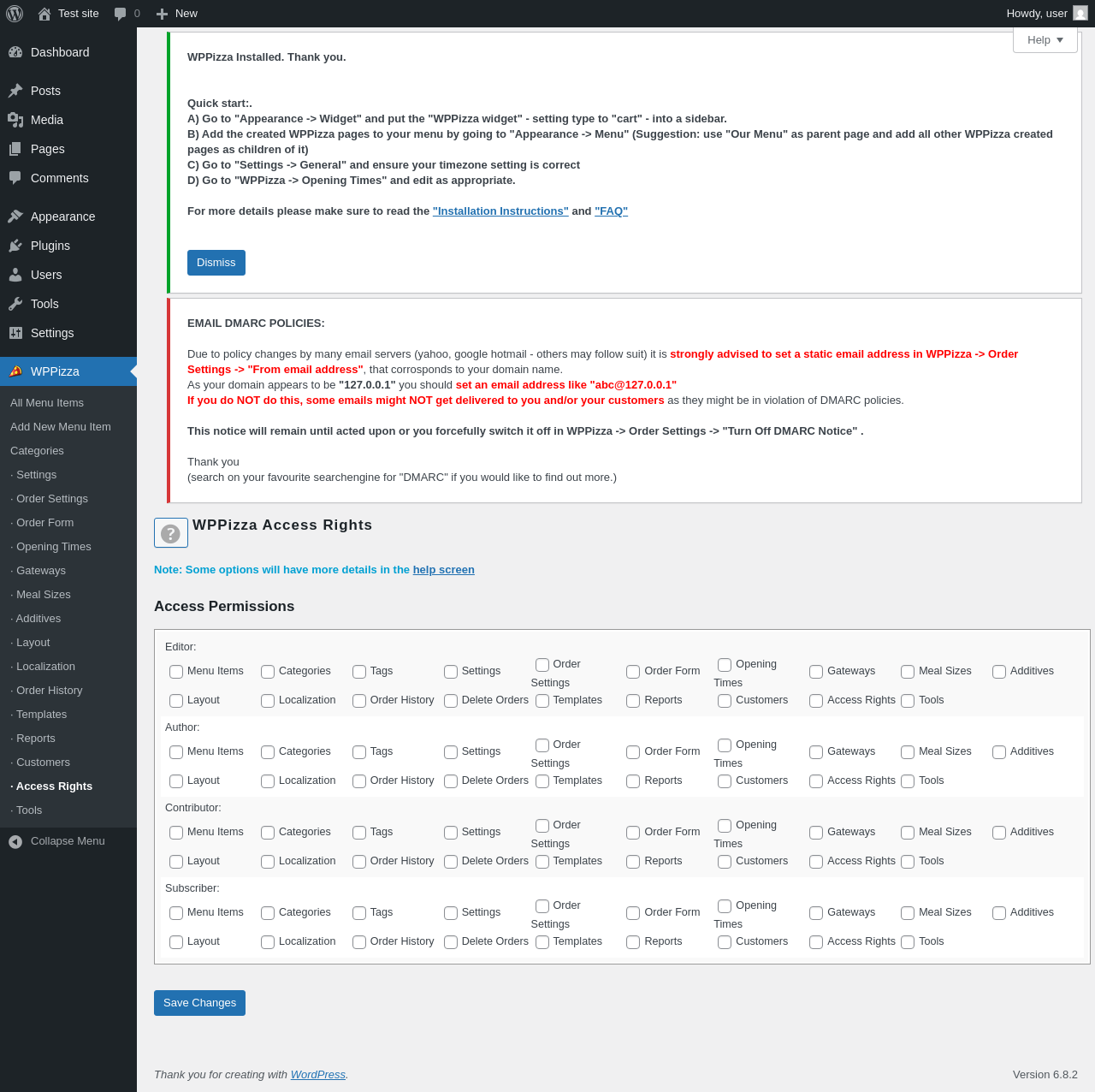Enable Menu Items for Editor
The image size is (1095, 1092).
176,672
